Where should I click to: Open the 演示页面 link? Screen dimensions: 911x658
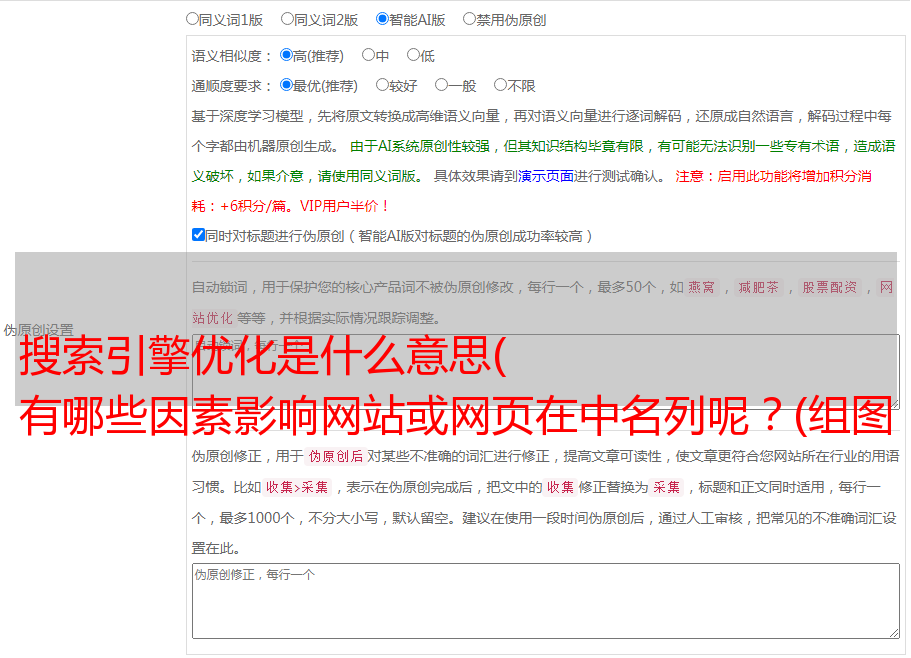[546, 176]
